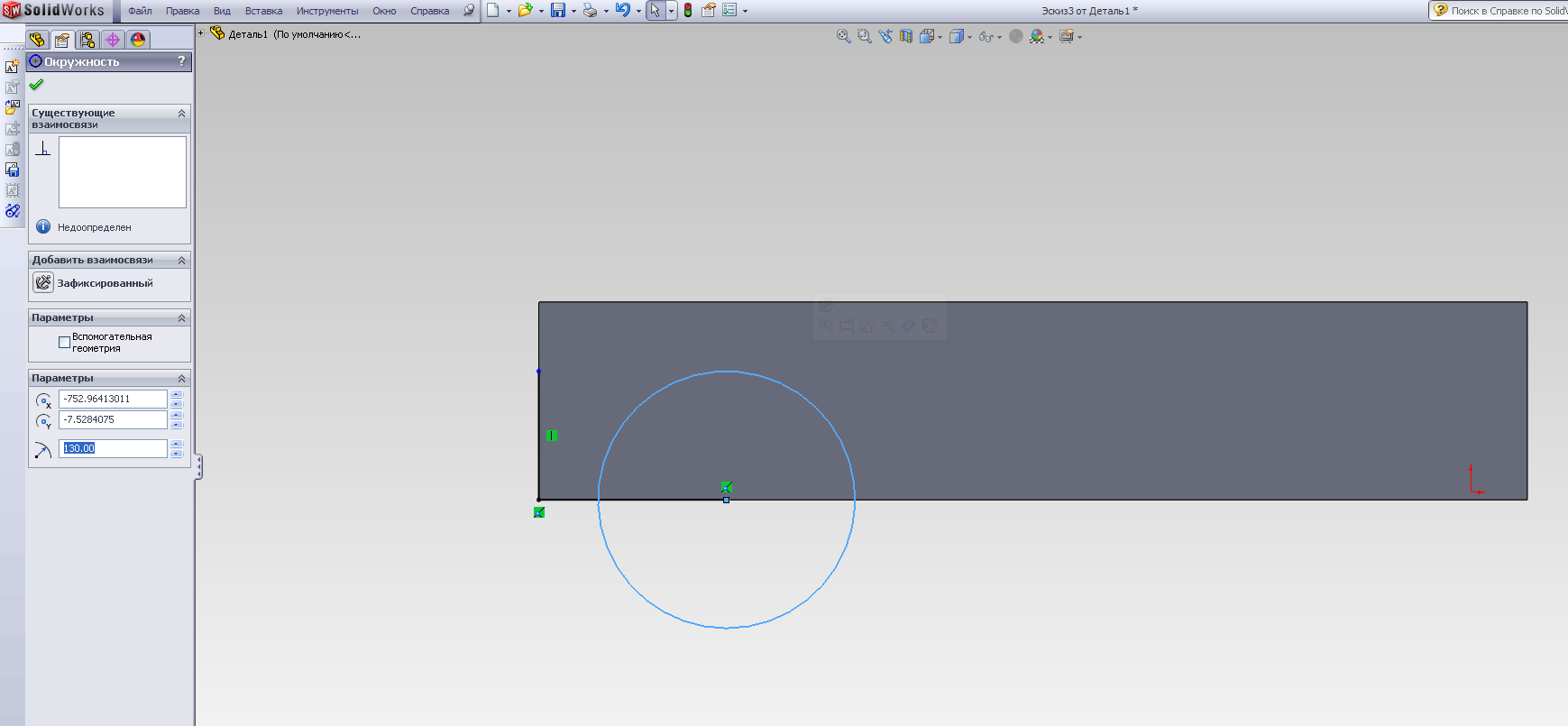This screenshot has height=726, width=1568.
Task: Open the Hide/Show Items dropdown arrow
Action: 999,37
